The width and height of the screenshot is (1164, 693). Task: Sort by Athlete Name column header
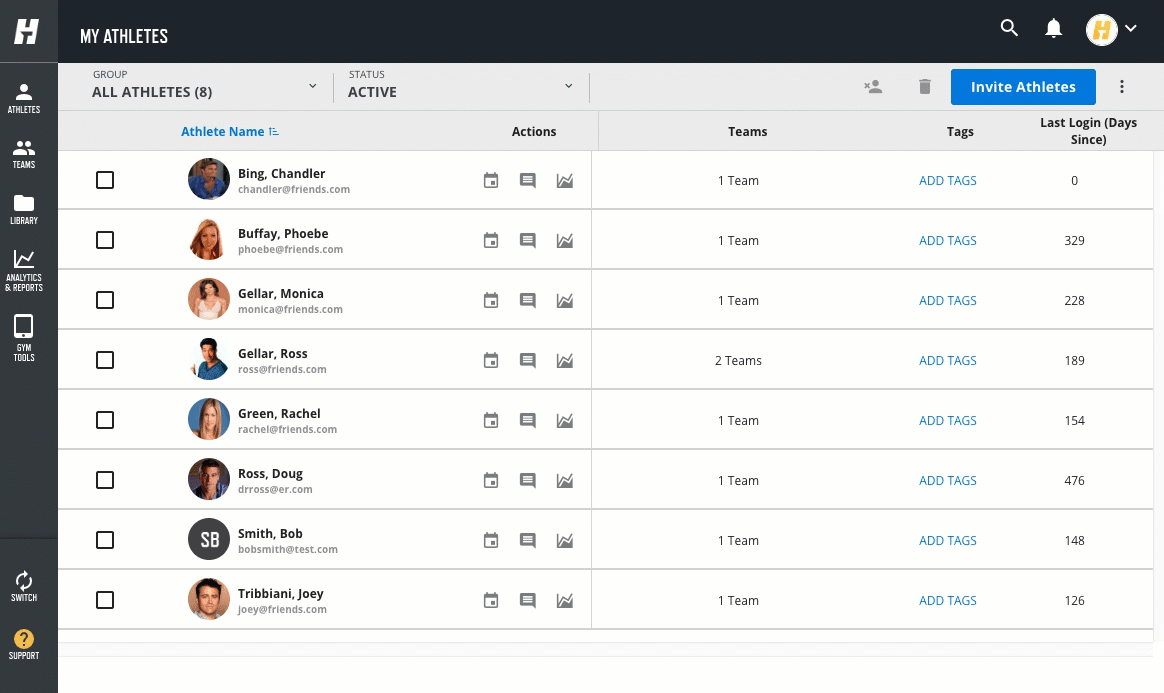pyautogui.click(x=223, y=131)
